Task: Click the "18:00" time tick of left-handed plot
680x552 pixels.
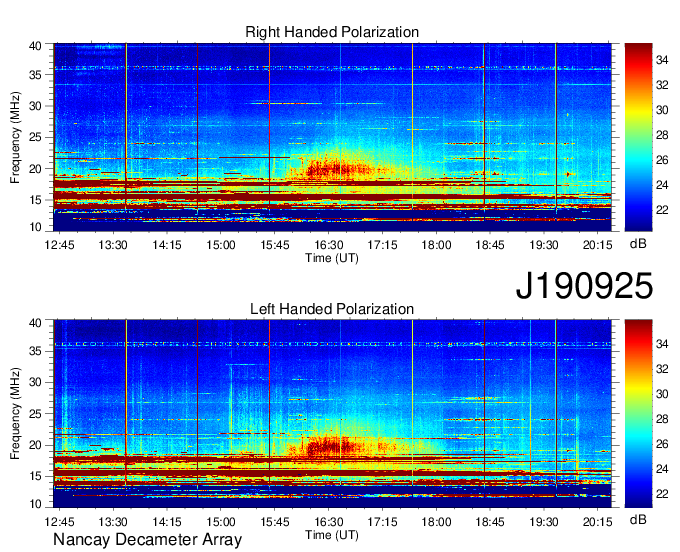Action: click(x=436, y=521)
